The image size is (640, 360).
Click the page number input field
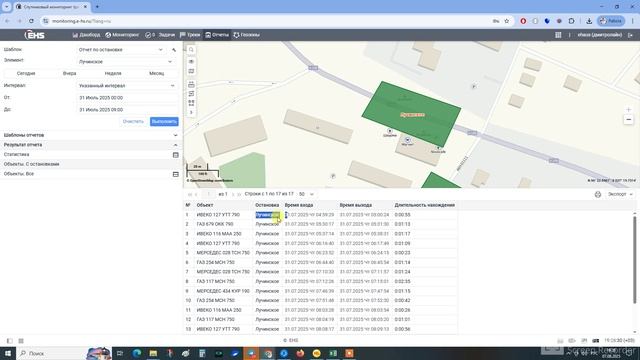pyautogui.click(x=209, y=194)
